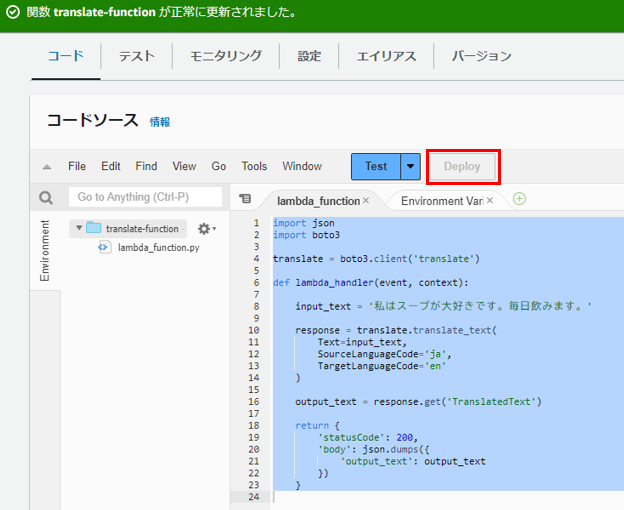Click the success checkmark icon in green banner
The width and height of the screenshot is (624, 510).
click(x=13, y=12)
